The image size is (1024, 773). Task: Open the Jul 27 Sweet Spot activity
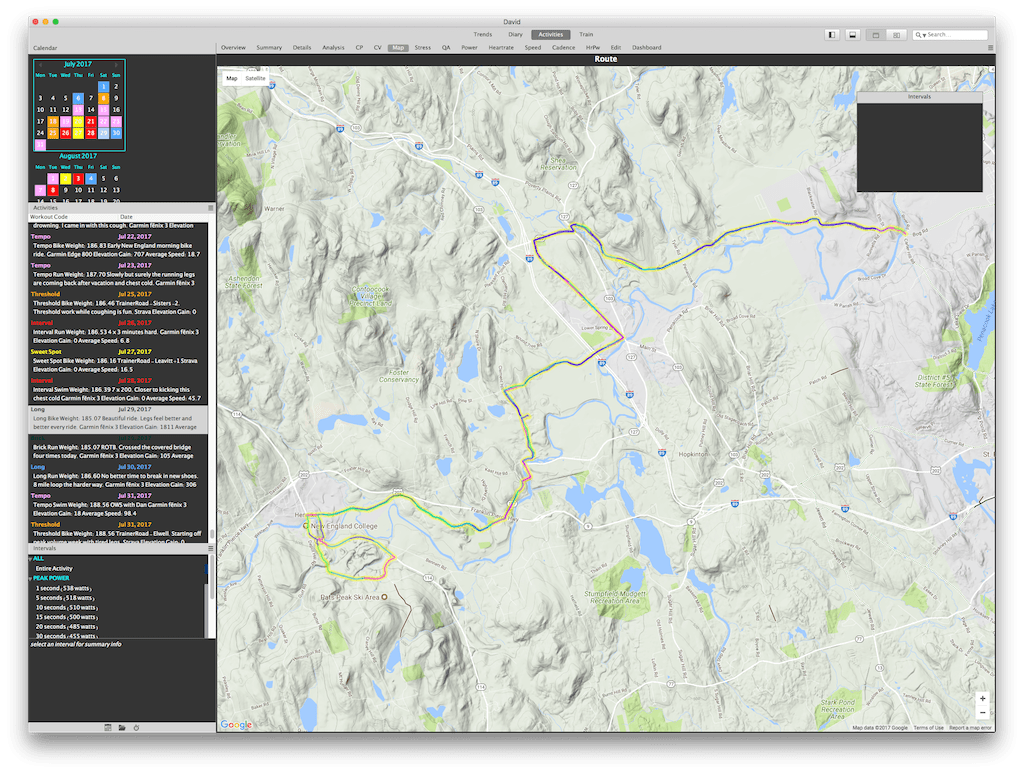pyautogui.click(x=118, y=360)
